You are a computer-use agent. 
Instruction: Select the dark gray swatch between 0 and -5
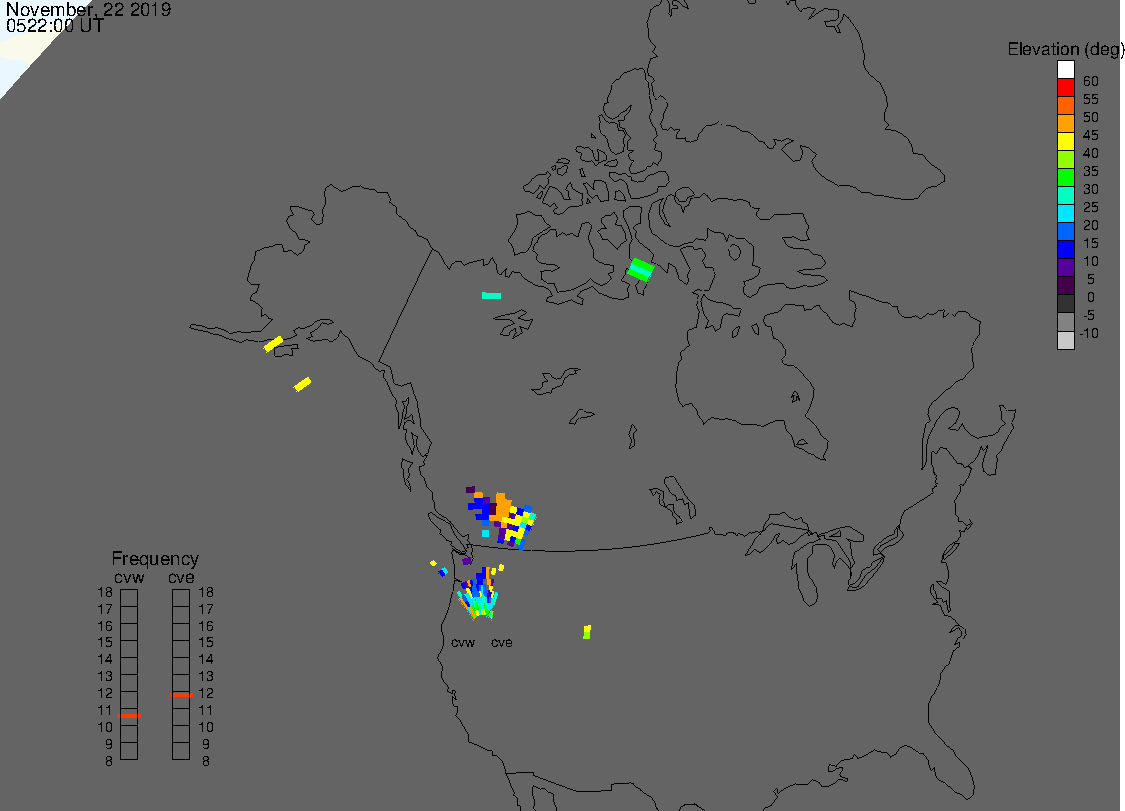pos(1065,303)
